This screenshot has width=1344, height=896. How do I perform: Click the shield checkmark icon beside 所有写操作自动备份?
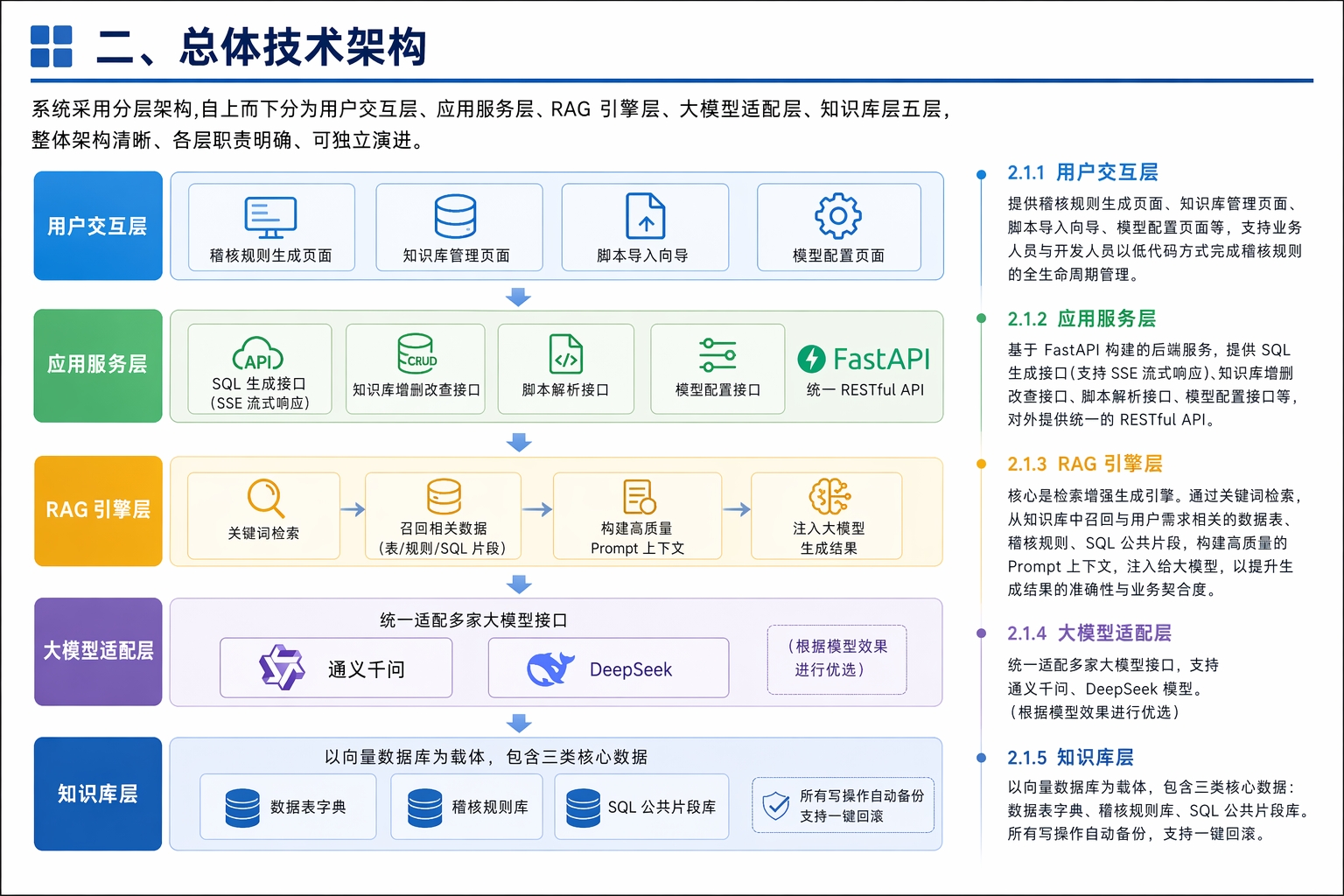pyautogui.click(x=775, y=806)
